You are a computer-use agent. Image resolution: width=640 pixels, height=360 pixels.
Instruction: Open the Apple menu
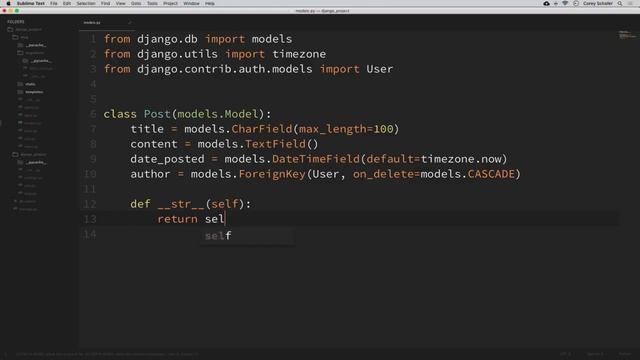click(x=8, y=3)
